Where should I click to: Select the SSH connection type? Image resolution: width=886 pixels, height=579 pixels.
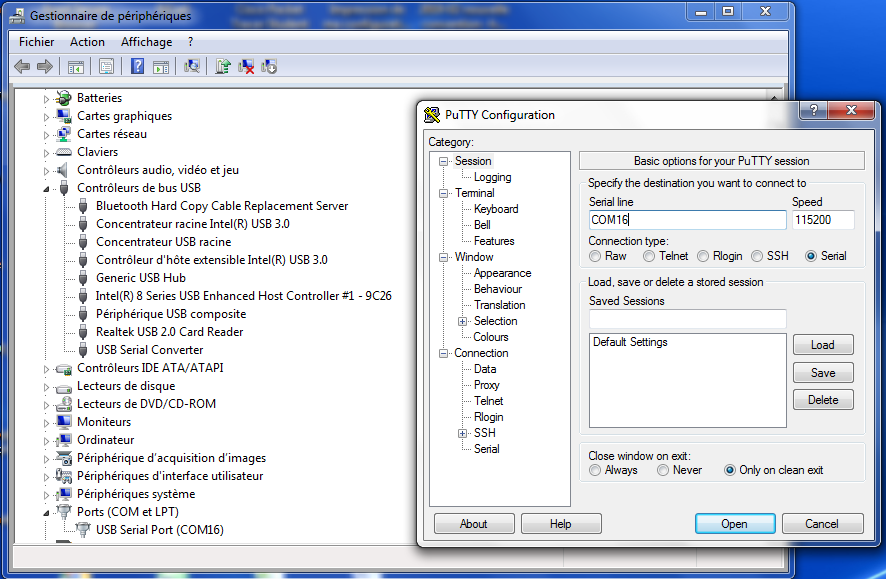click(757, 256)
